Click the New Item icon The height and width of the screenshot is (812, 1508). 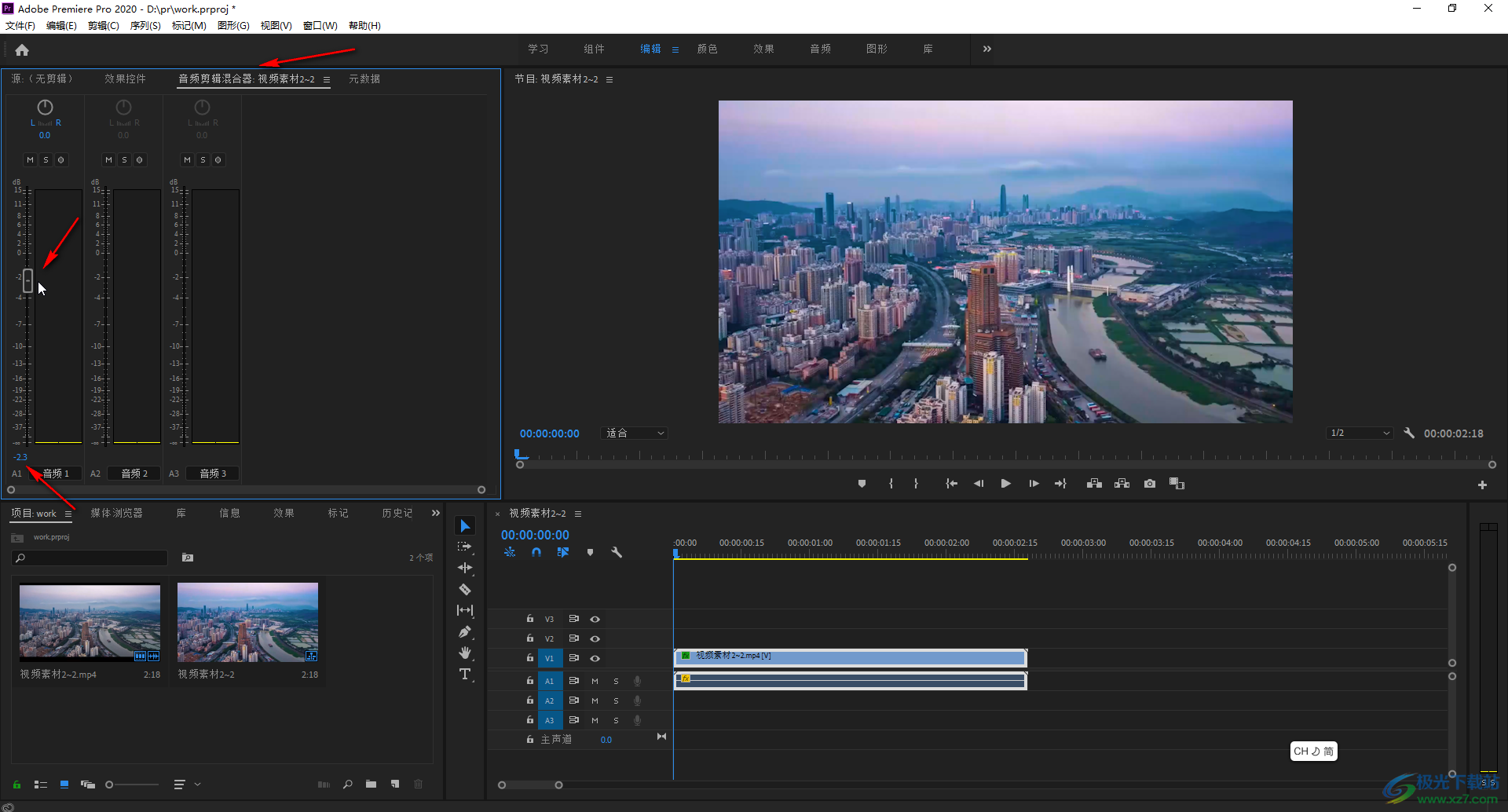click(x=395, y=785)
